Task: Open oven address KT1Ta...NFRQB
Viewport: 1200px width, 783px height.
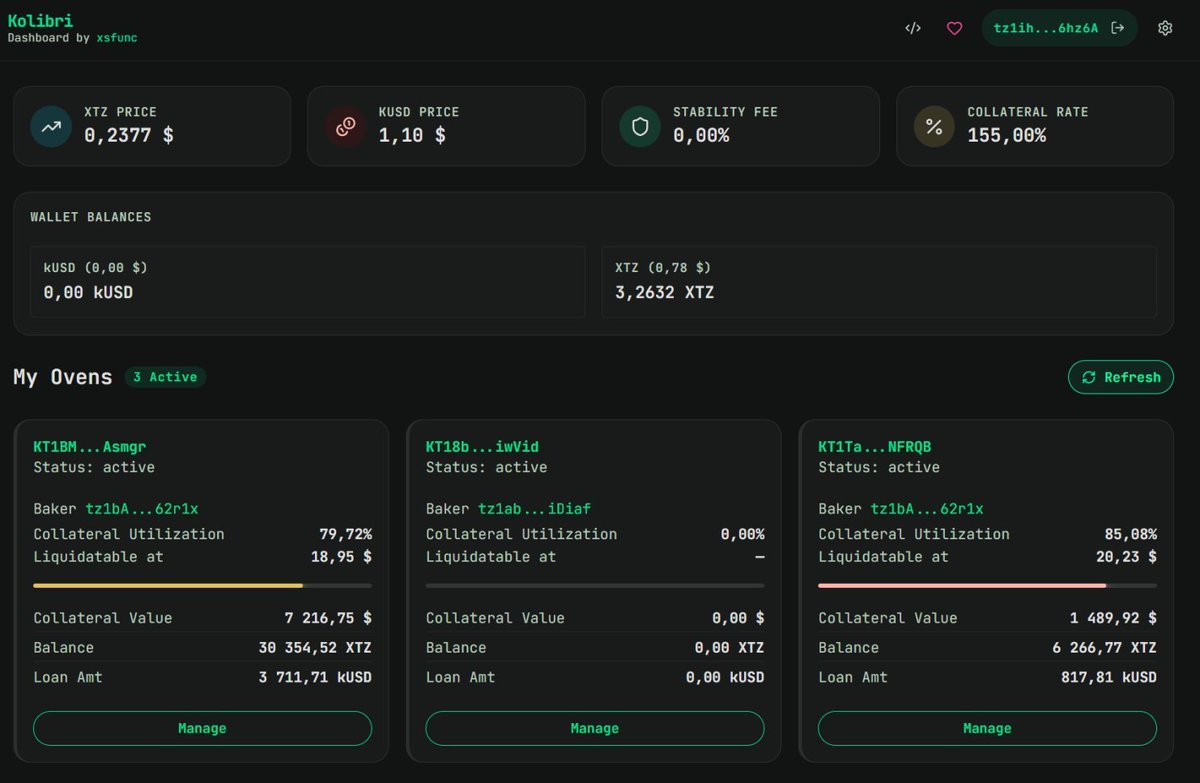Action: pyautogui.click(x=875, y=446)
